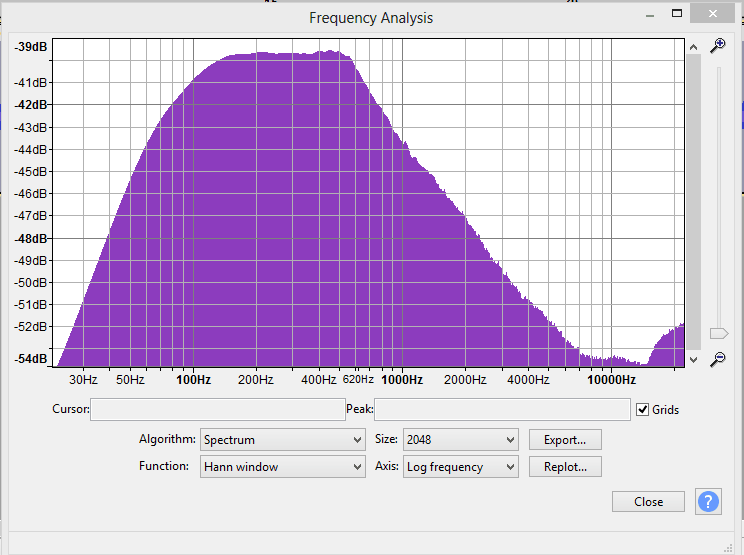Uncheck the Grids checkbox
The width and height of the screenshot is (744, 555).
click(642, 409)
